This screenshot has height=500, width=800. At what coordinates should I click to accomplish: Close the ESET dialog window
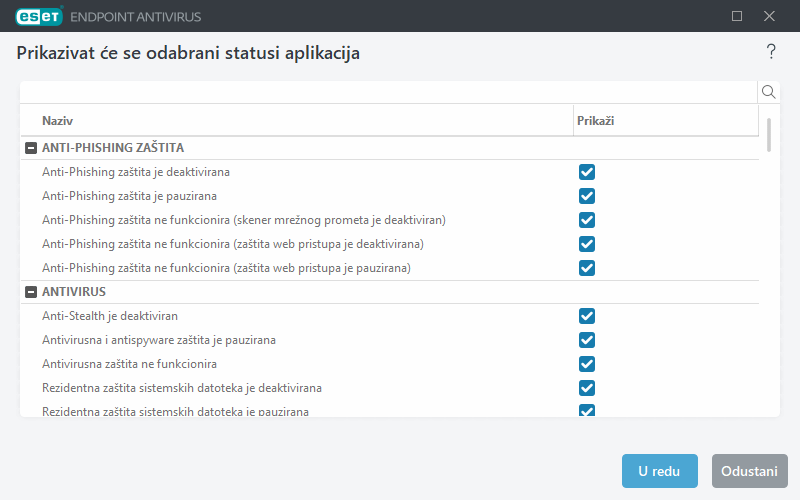[769, 16]
